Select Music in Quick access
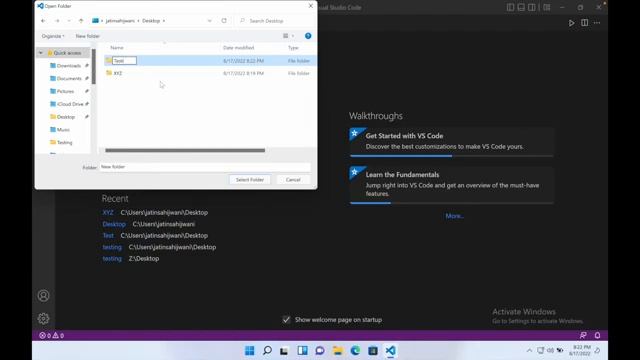The image size is (640, 360). [60, 130]
